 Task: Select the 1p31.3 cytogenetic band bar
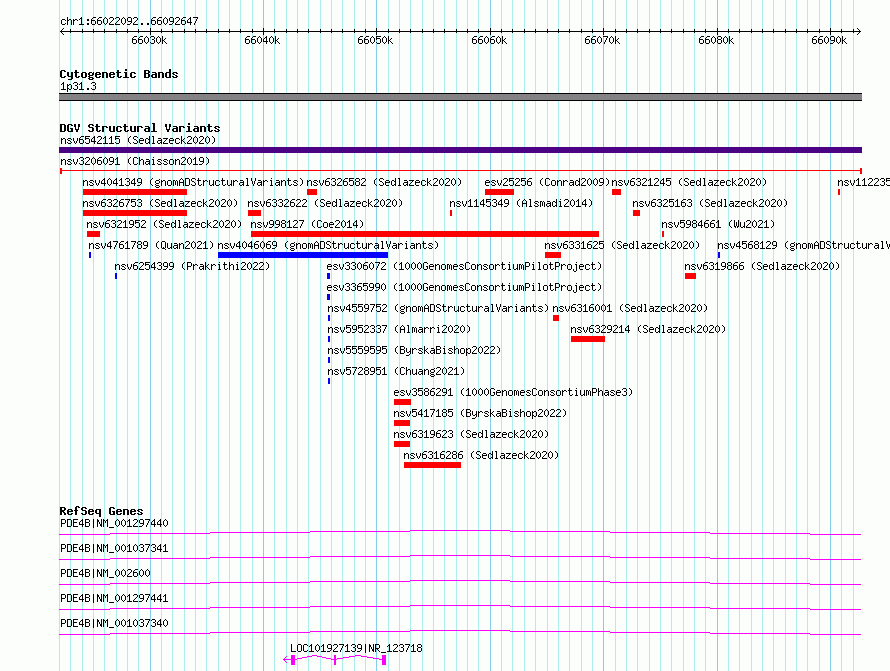pos(460,97)
